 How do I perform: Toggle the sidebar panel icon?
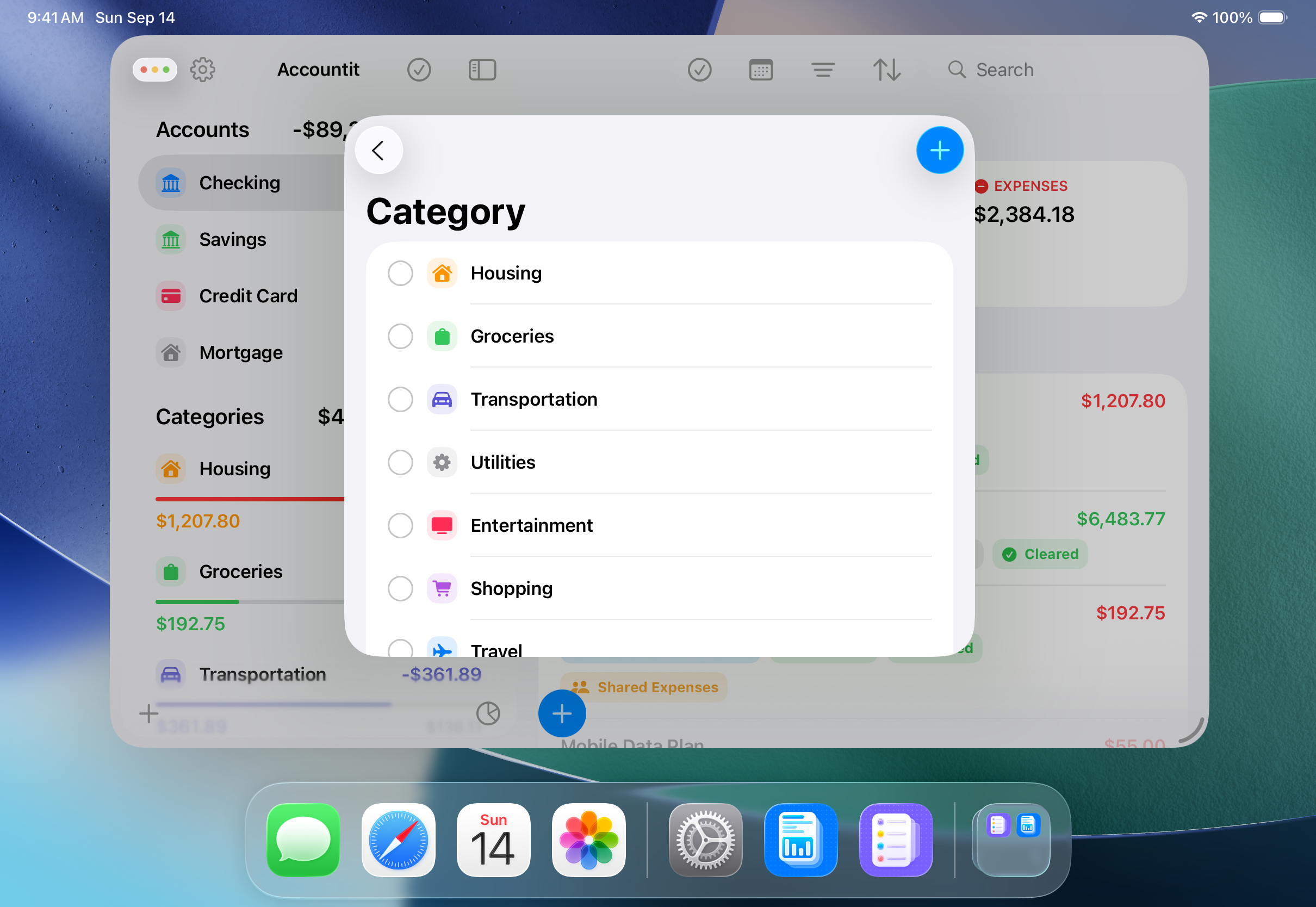pyautogui.click(x=482, y=70)
